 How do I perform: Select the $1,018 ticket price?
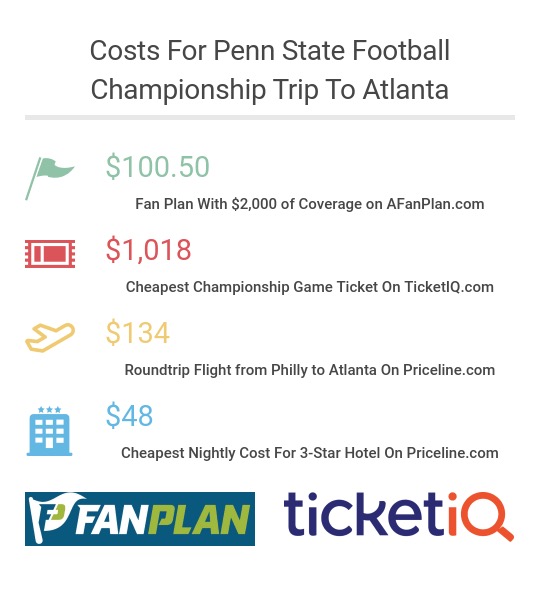[148, 250]
